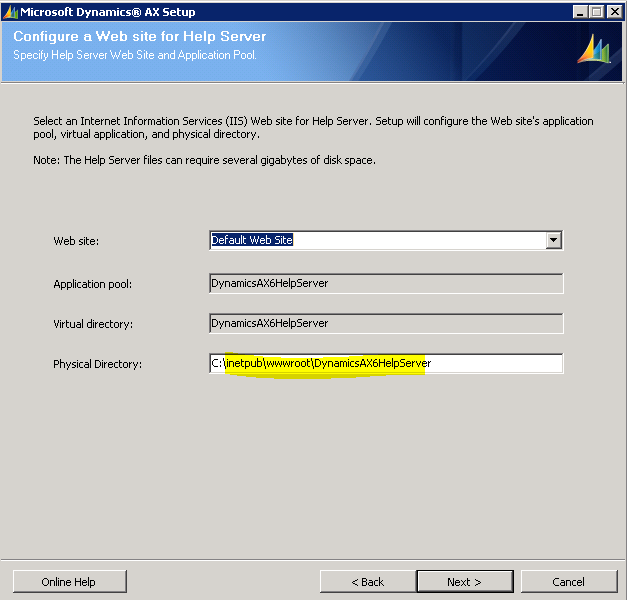Select the Default Web Site combo box
The height and width of the screenshot is (600, 627).
pyautogui.click(x=386, y=240)
